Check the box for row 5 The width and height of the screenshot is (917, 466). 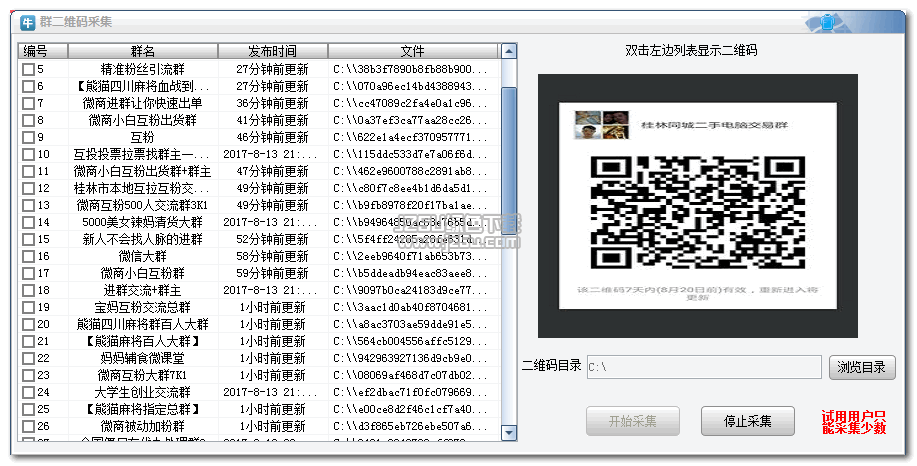tap(28, 70)
